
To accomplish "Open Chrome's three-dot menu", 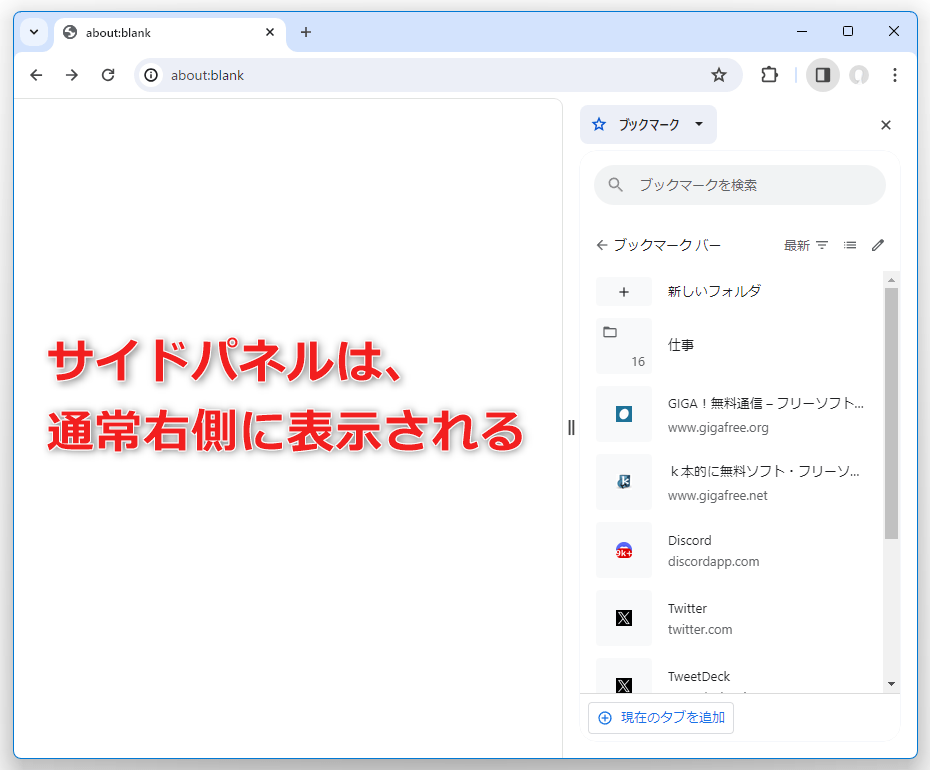I will click(x=895, y=75).
